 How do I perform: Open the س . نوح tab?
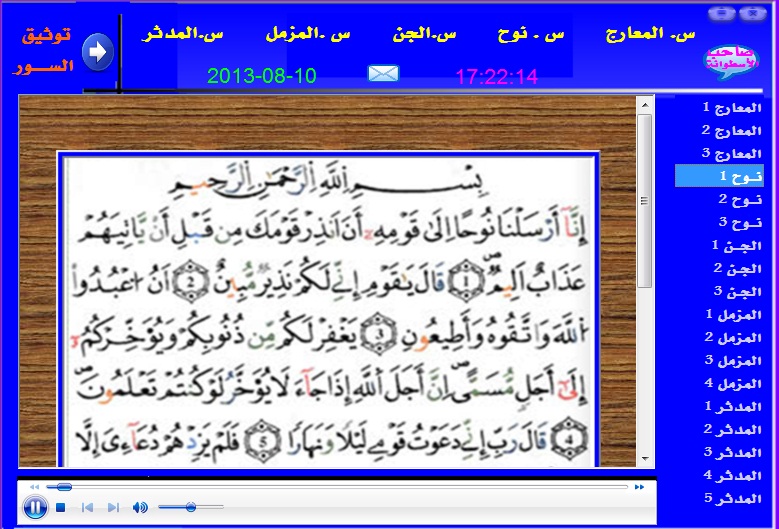(x=531, y=34)
